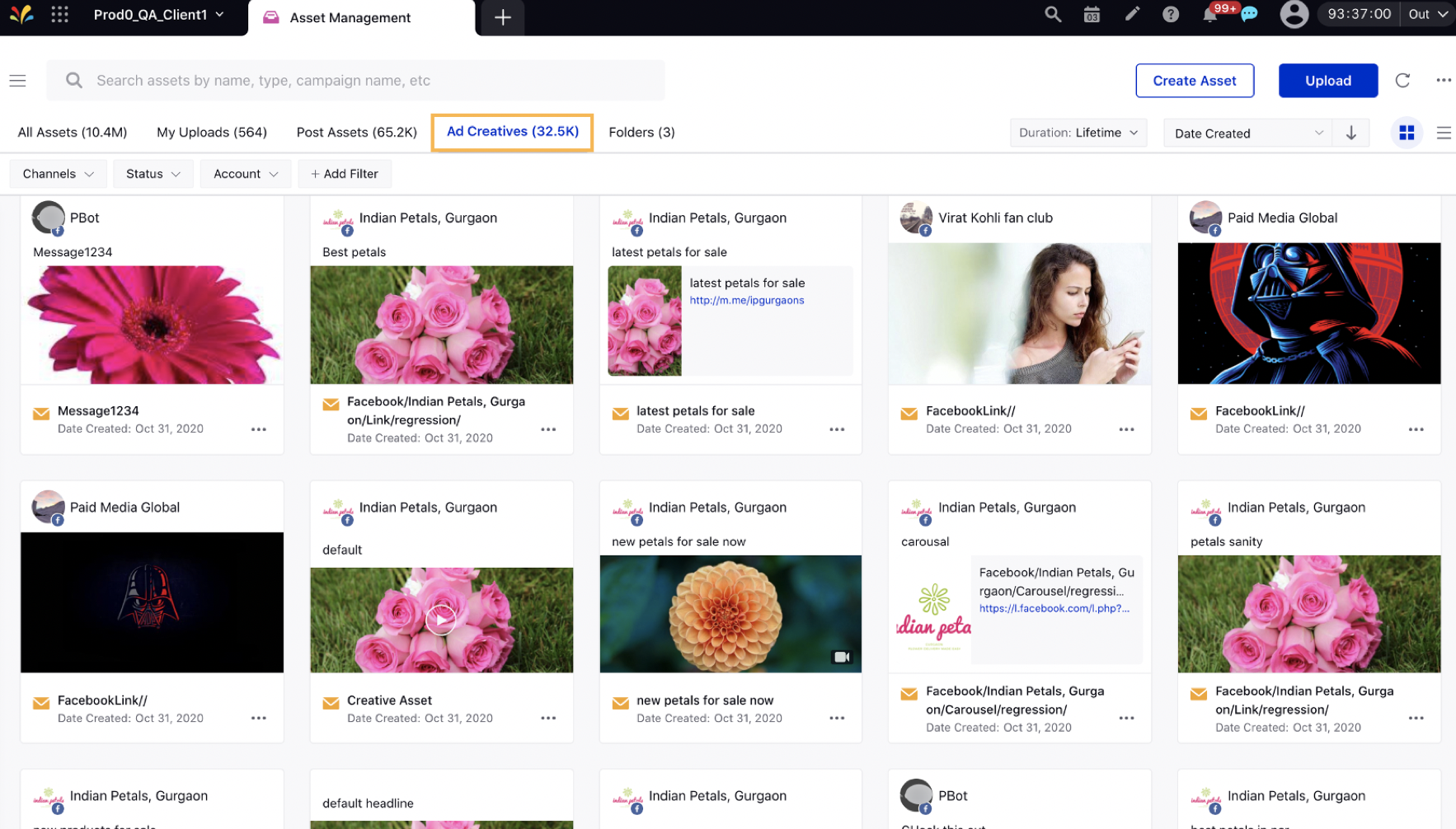
Task: Open the global search magnifier icon
Action: click(x=1053, y=14)
